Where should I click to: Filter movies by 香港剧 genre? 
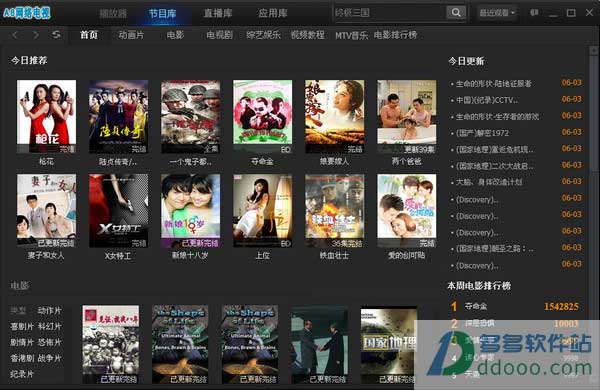(x=22, y=358)
